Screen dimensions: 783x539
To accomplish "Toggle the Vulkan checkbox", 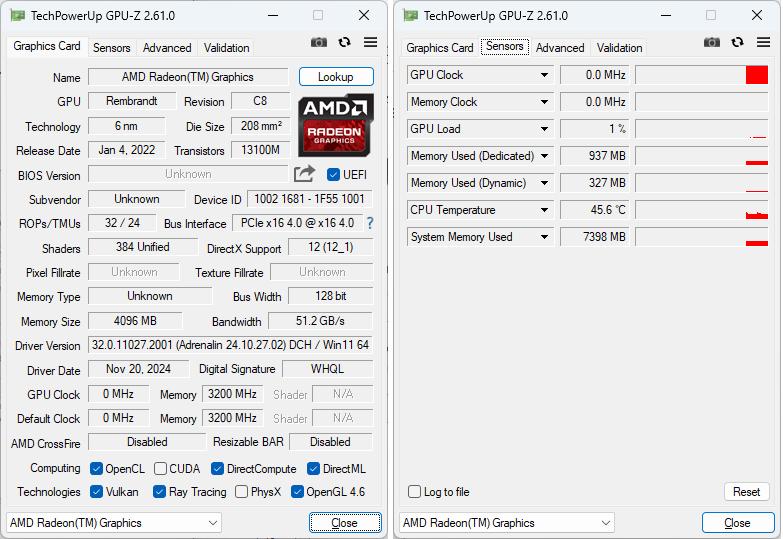I will (96, 492).
